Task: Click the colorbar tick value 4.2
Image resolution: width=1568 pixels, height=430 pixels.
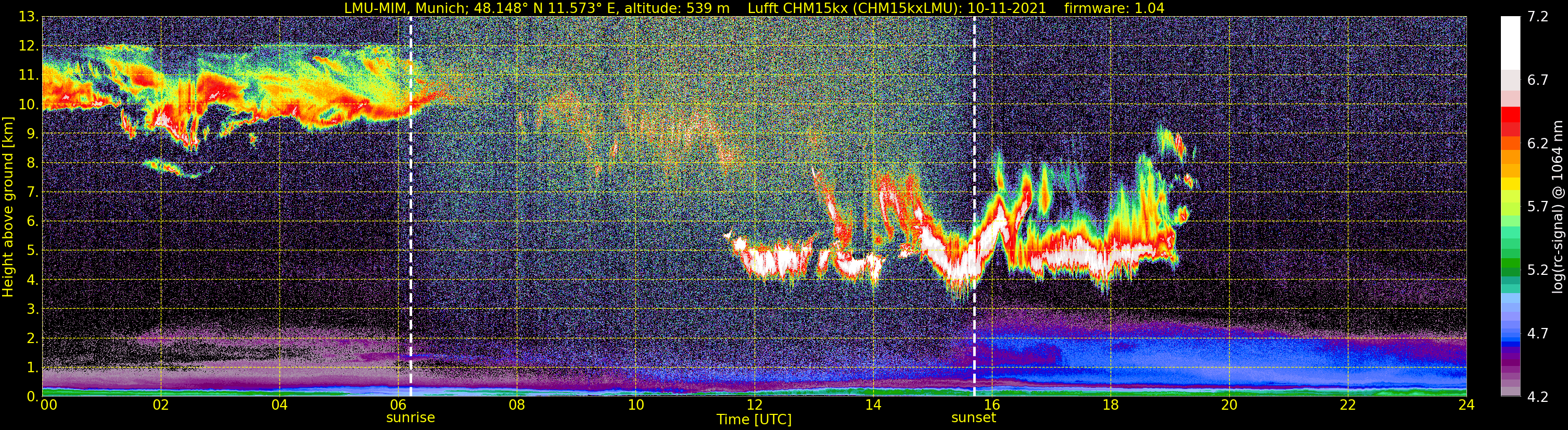Action: point(1538,397)
